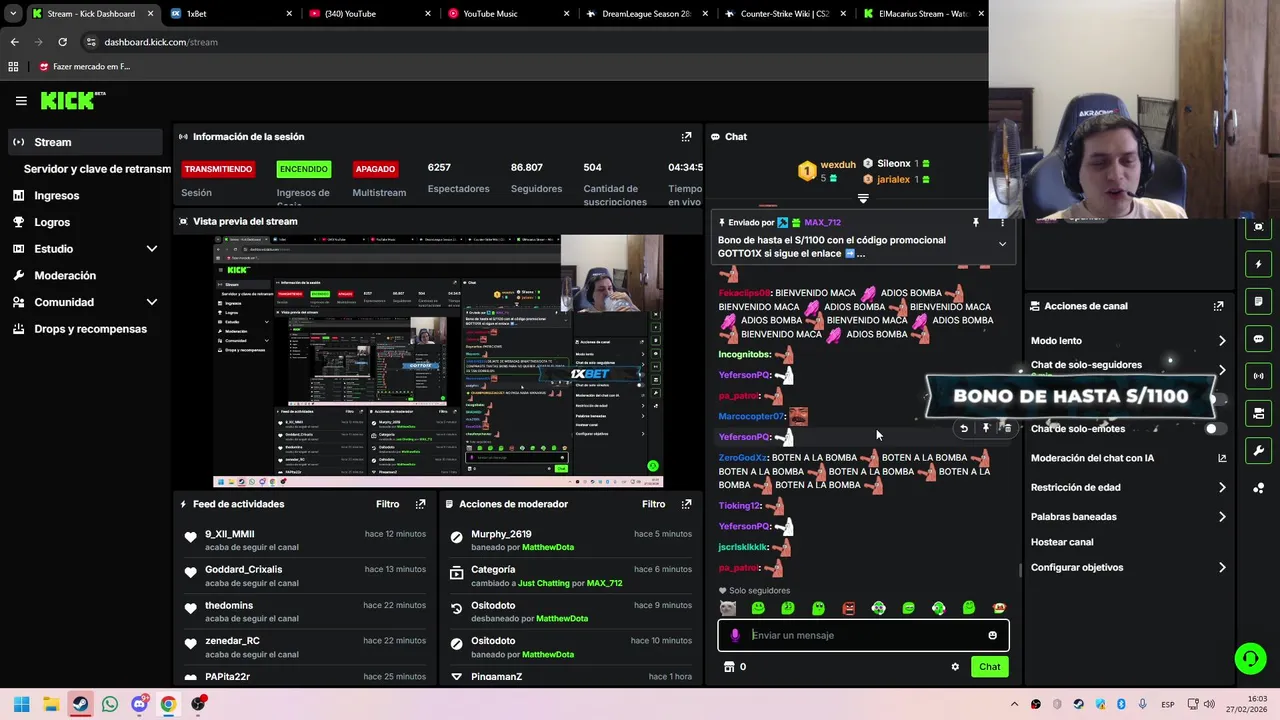This screenshot has height=720, width=1280.
Task: Click the lightning bolt icon in right sidebar
Action: [x=1258, y=265]
